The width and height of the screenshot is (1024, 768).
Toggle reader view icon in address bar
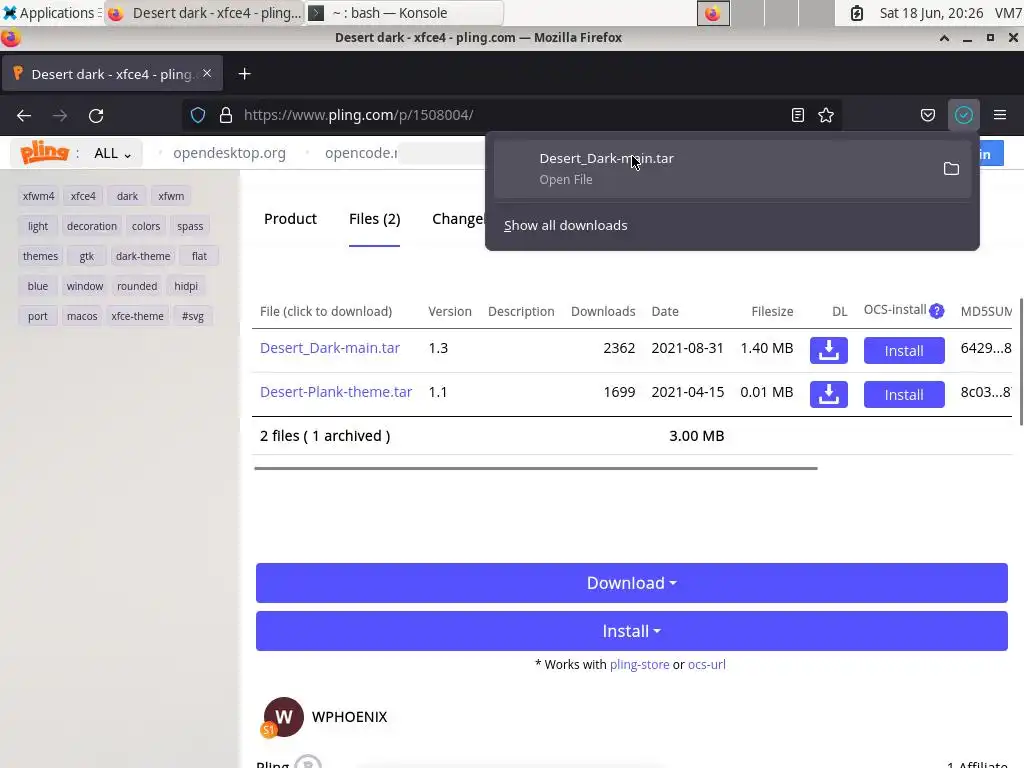[x=797, y=116]
